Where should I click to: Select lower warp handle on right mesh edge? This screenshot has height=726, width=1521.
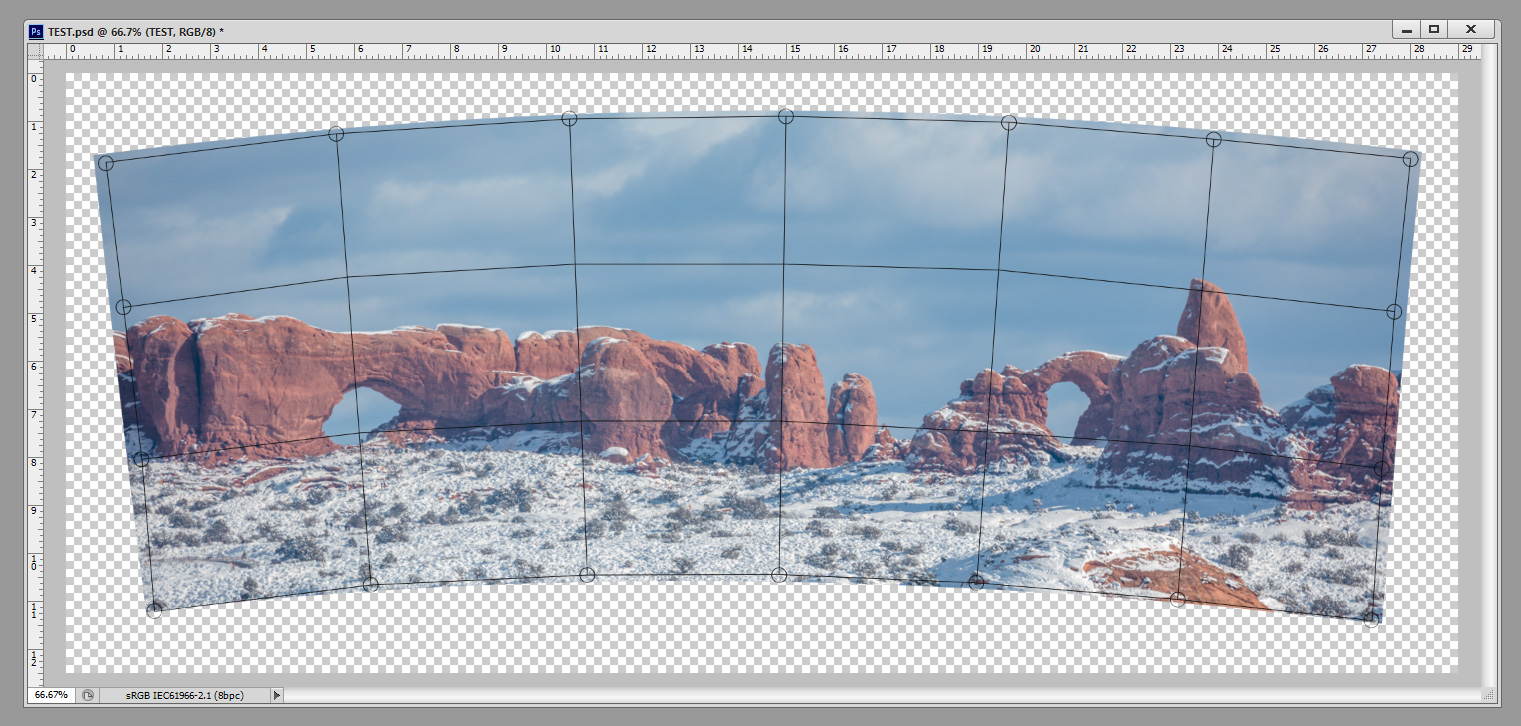coord(1381,468)
